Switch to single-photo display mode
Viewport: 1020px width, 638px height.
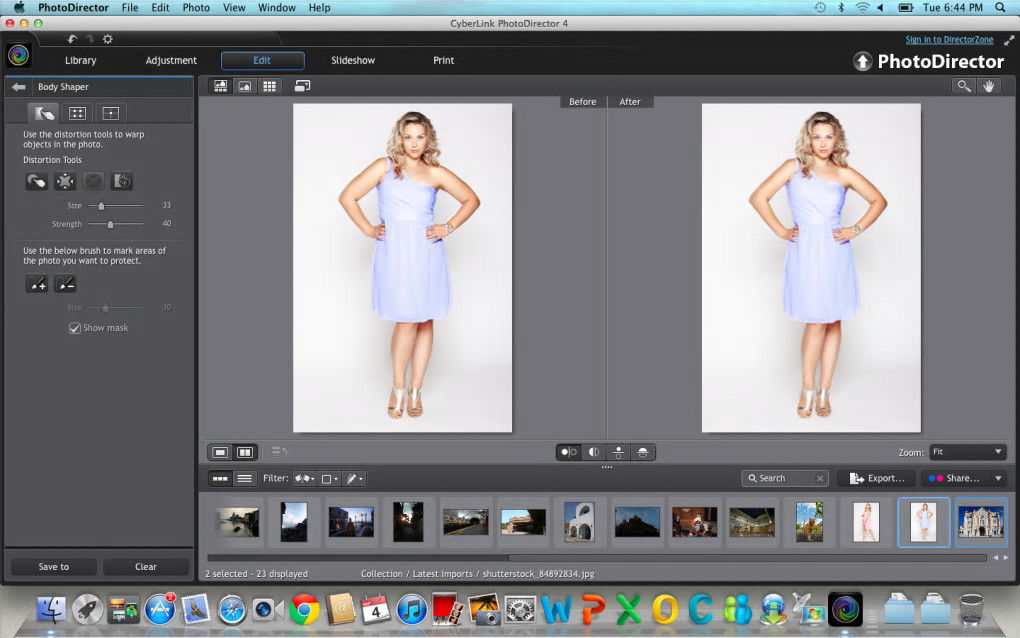(x=220, y=452)
